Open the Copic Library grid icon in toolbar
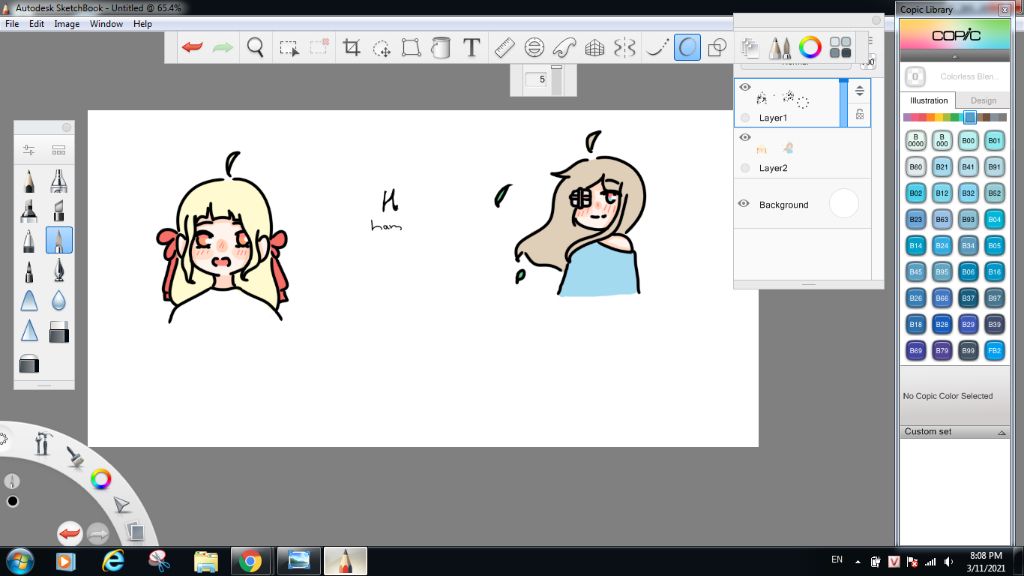Viewport: 1024px width, 576px height. pyautogui.click(x=840, y=47)
